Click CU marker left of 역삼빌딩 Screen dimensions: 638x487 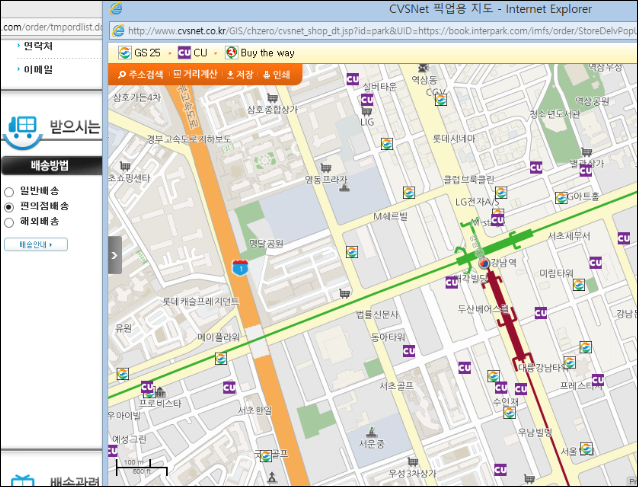coord(452,282)
